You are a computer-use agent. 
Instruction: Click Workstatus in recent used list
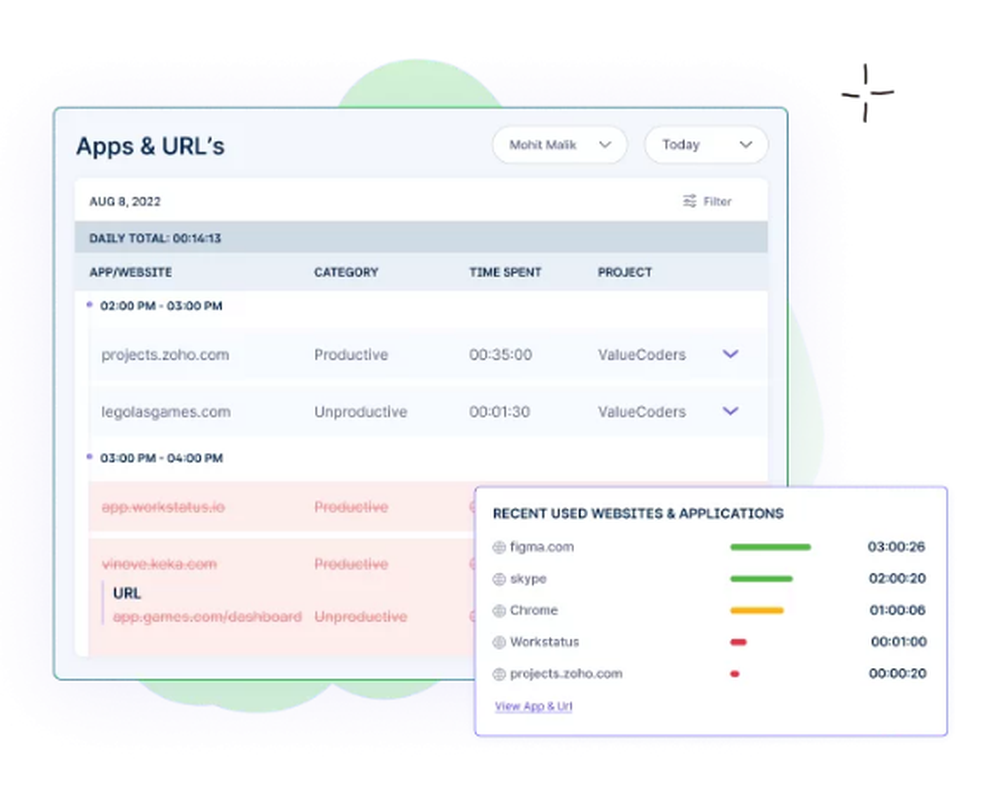[x=545, y=642]
